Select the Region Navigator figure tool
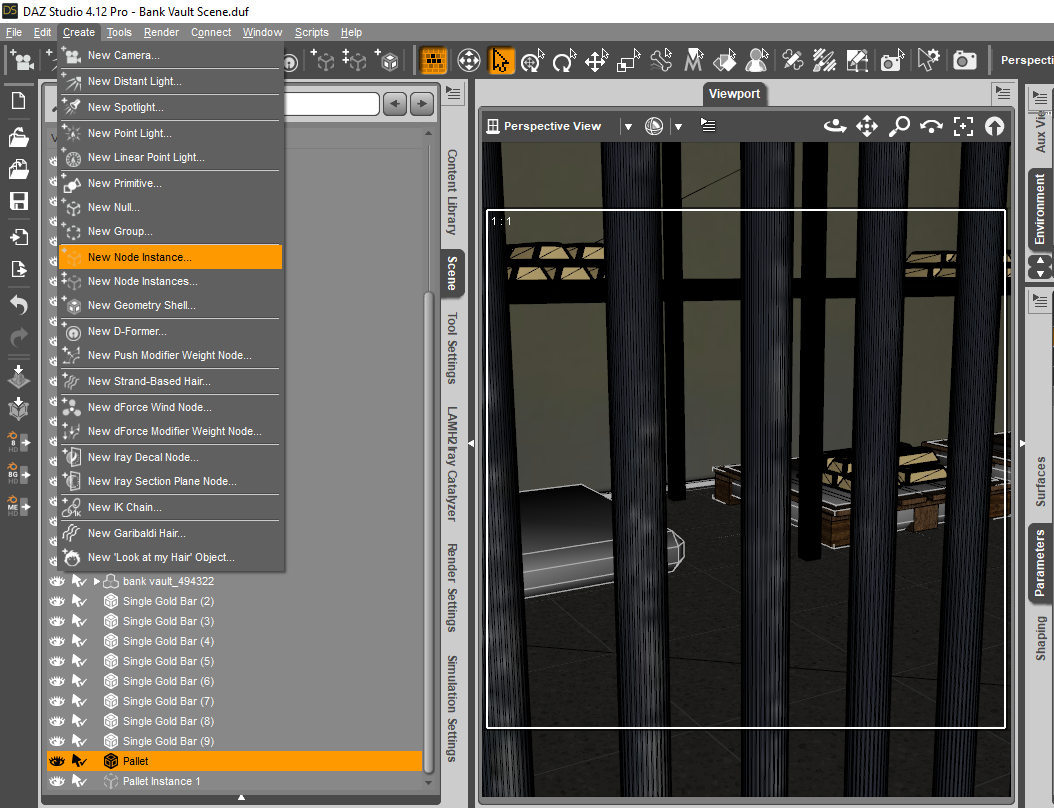The width and height of the screenshot is (1054, 808). pyautogui.click(x=758, y=60)
